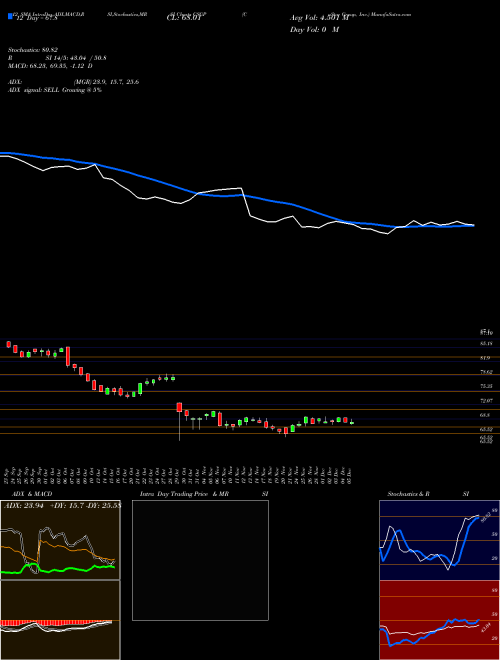Click the Avg Vol: 4.501 M text
The image size is (500, 660).
[319, 18]
